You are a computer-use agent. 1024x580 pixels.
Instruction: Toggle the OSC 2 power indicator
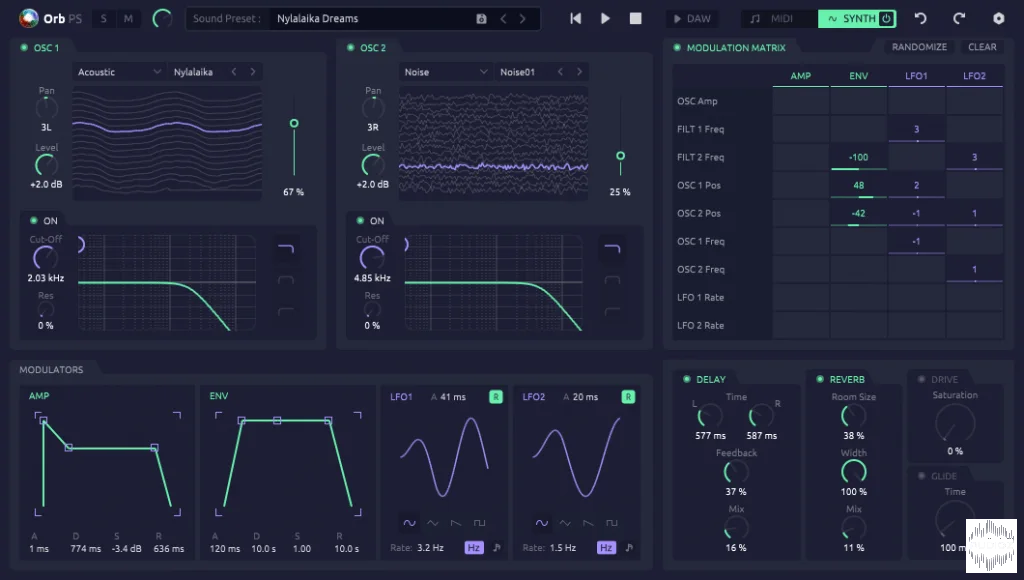351,48
